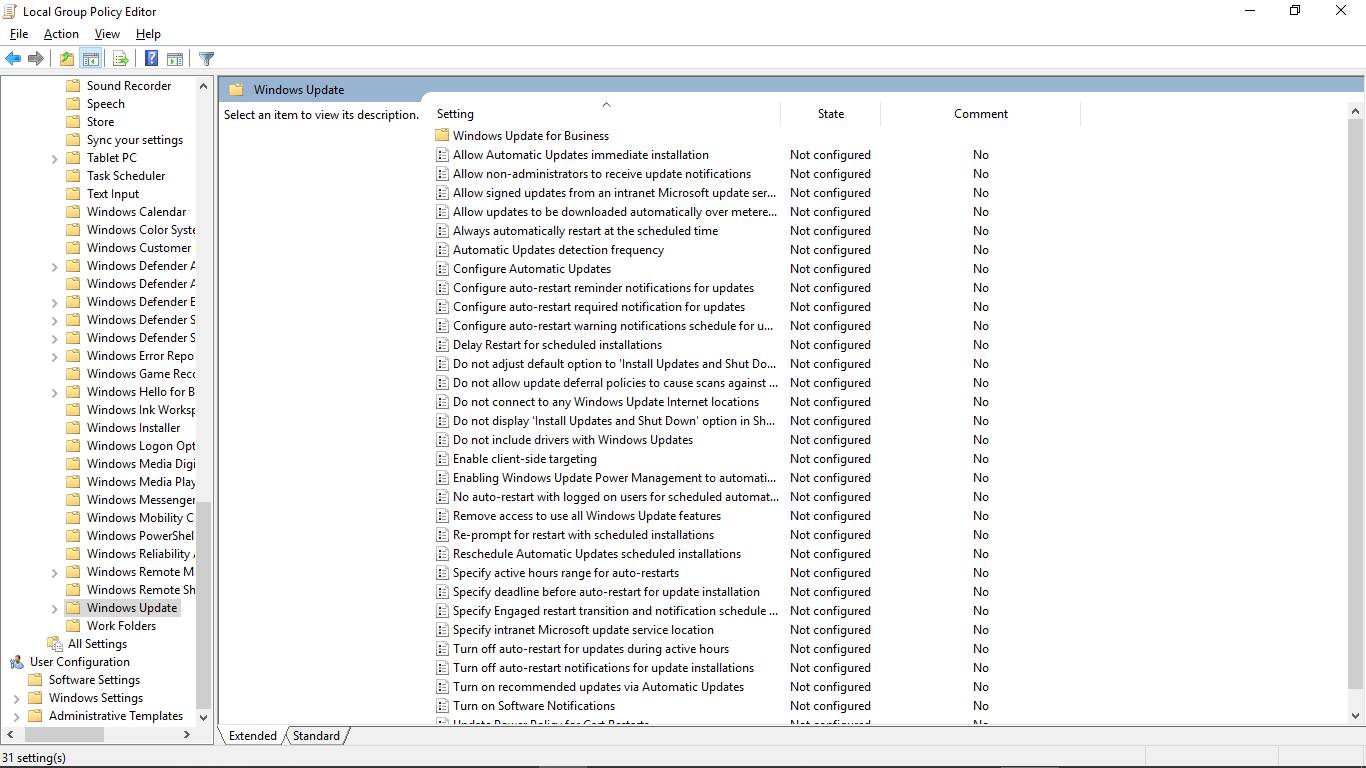Sort by the State column header
The height and width of the screenshot is (768, 1366).
tap(830, 113)
